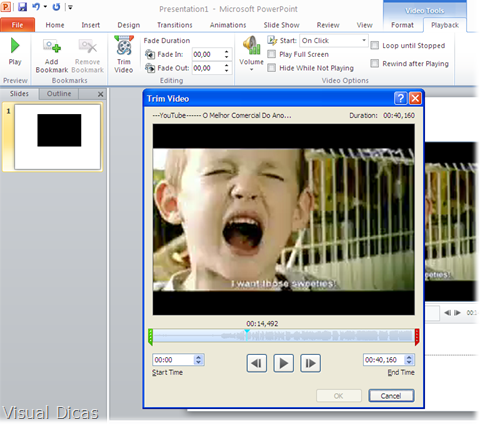The width and height of the screenshot is (480, 424).
Task: Toggle Rewind after Playing checkbox
Action: point(375,63)
